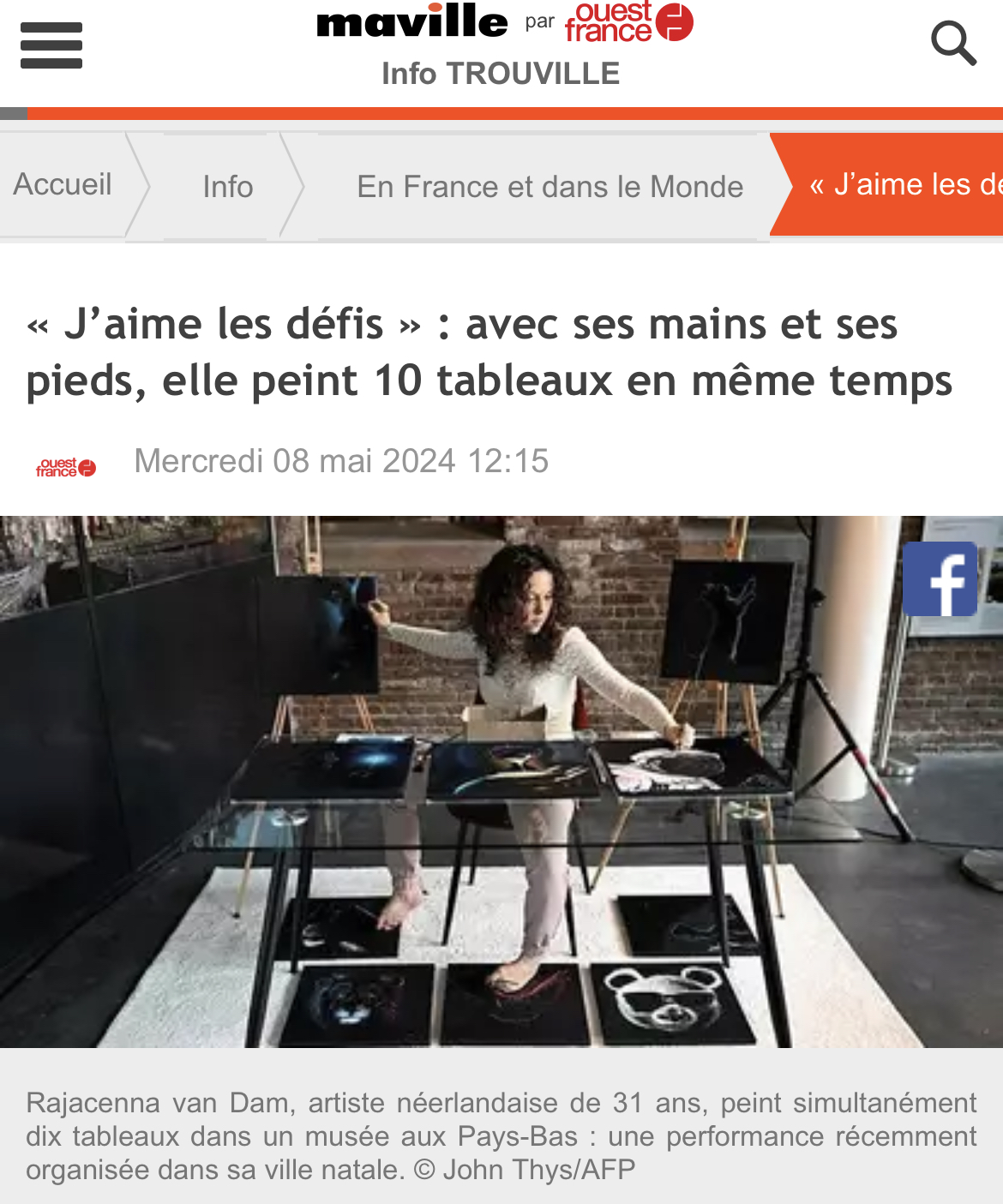
Task: Click the chevron after Accueil breadcrumb
Action: pos(137,184)
